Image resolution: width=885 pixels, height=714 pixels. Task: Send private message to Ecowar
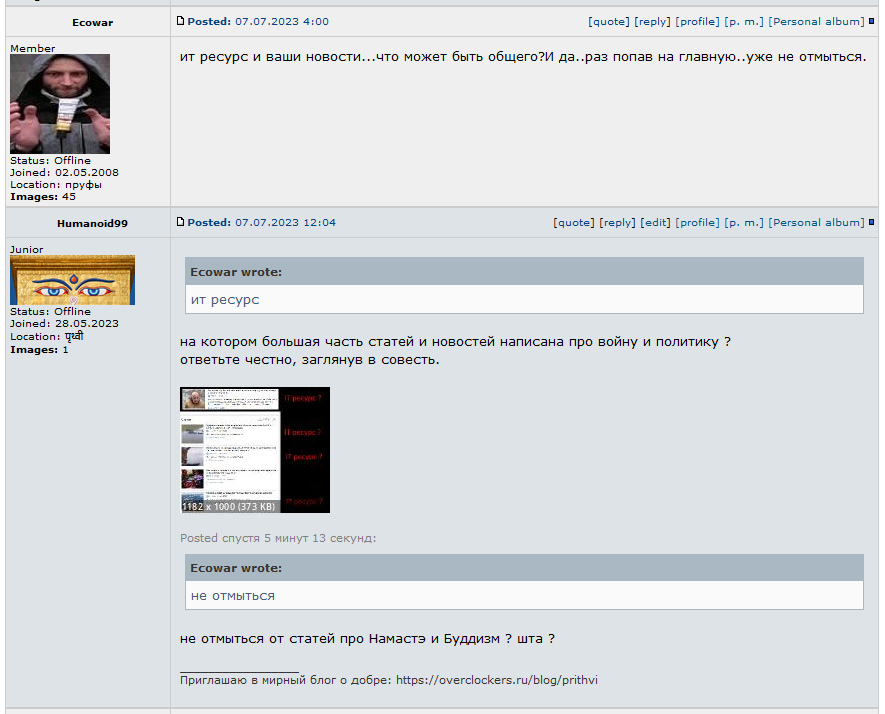click(744, 21)
